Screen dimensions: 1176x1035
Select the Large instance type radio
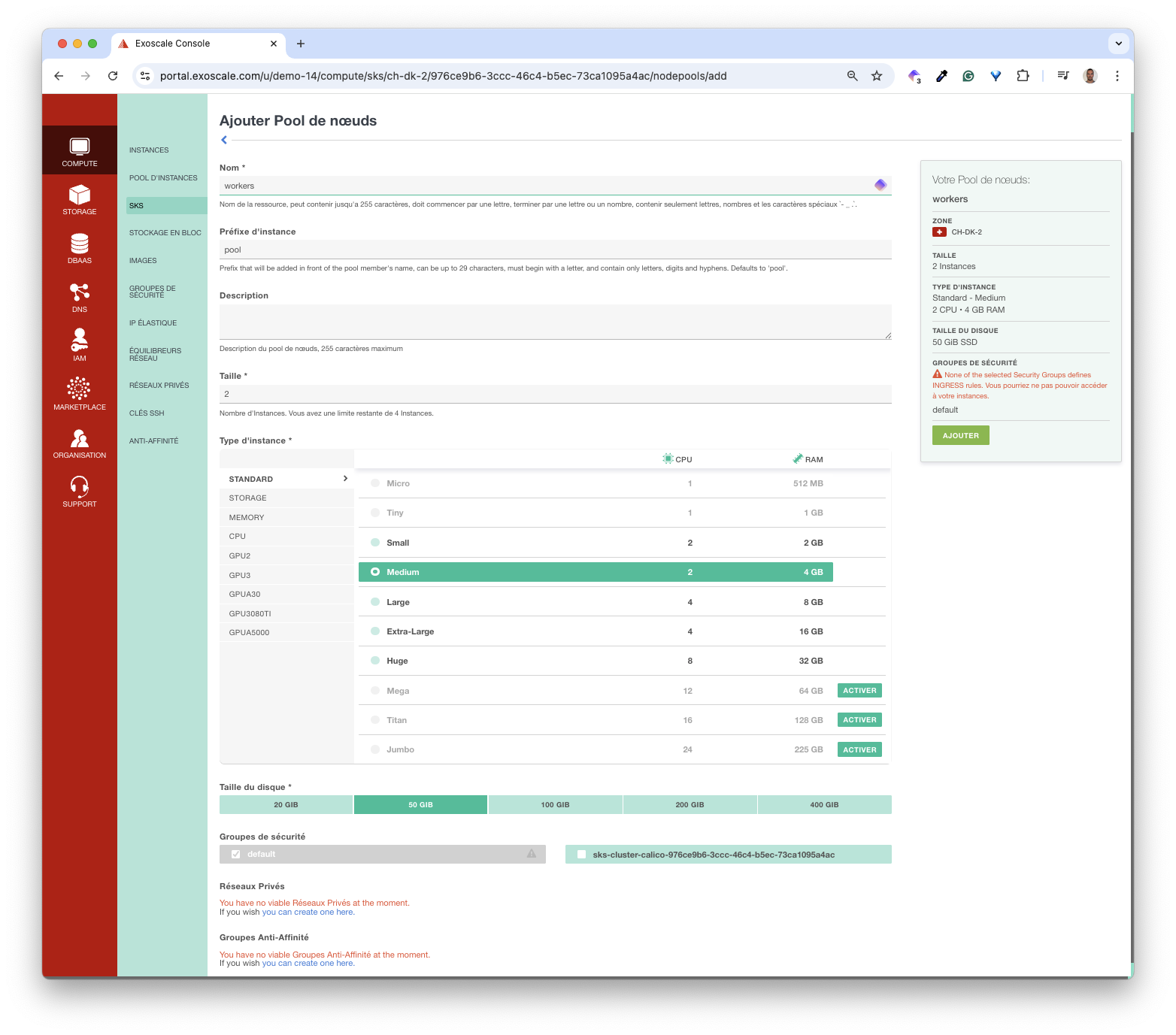[375, 602]
